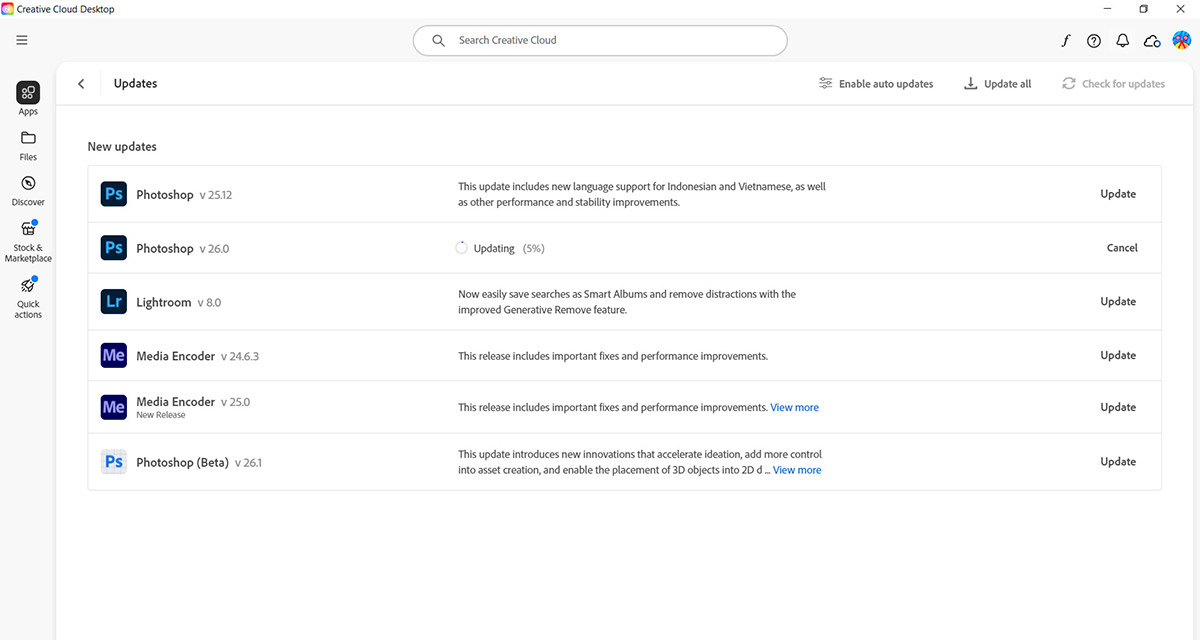
Task: Click the Media Encoder v 24.6.3 icon
Action: pos(114,356)
